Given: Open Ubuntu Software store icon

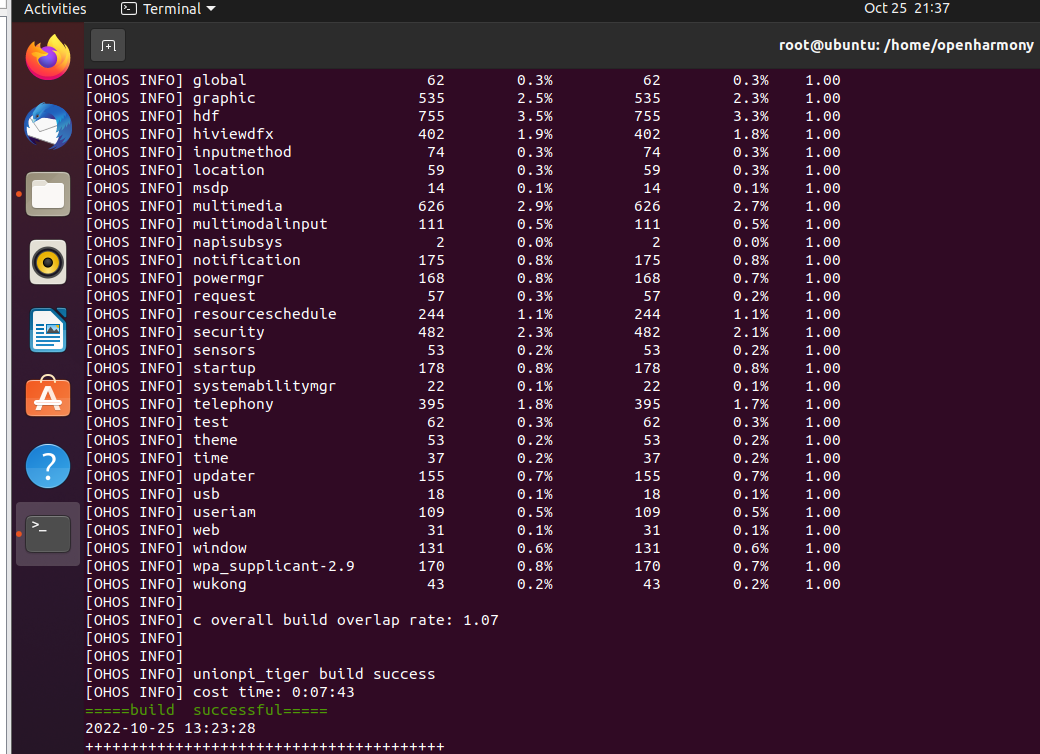Looking at the screenshot, I should (x=48, y=396).
